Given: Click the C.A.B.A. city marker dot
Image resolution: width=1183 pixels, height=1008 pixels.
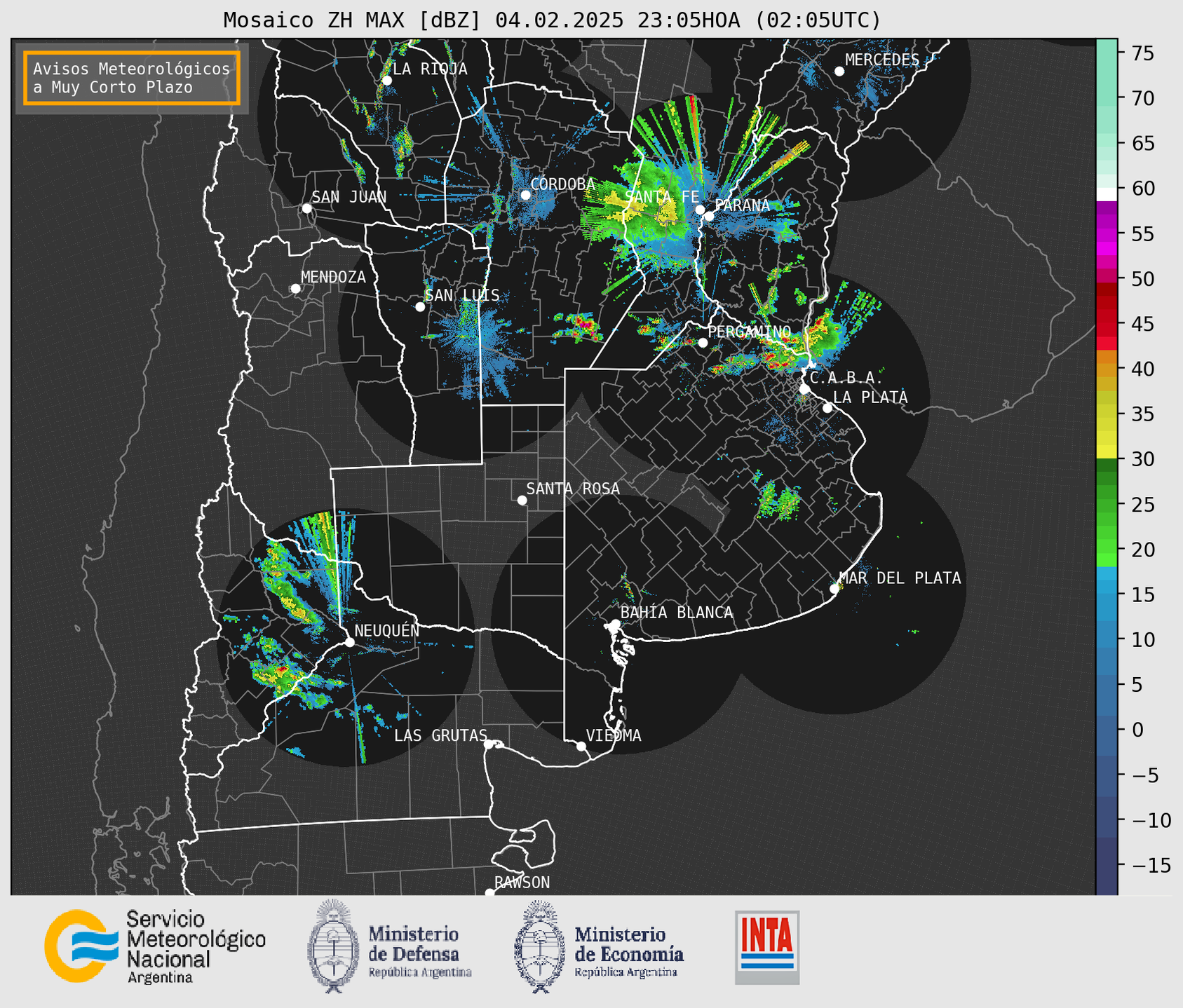Looking at the screenshot, I should tap(805, 389).
